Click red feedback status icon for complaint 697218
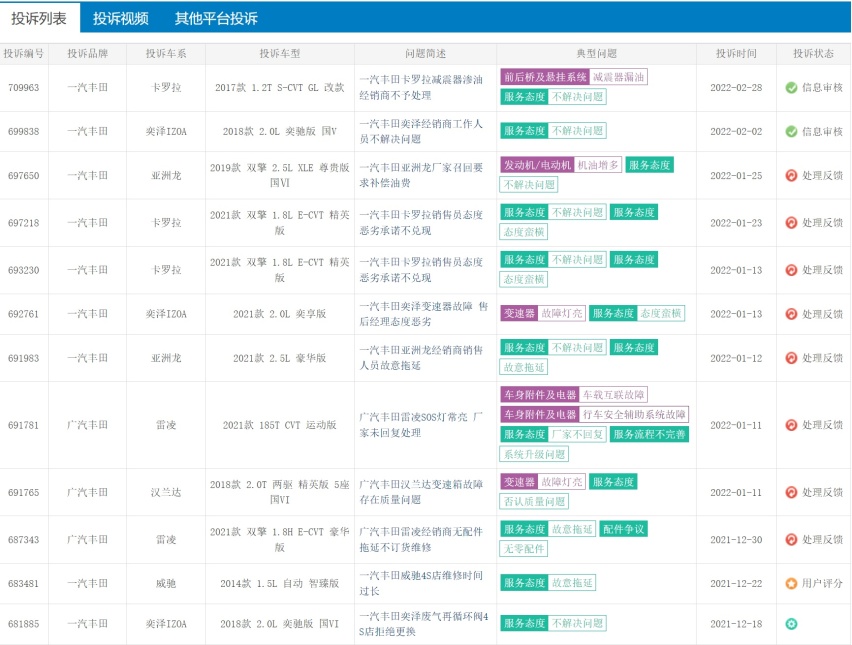 click(x=791, y=223)
